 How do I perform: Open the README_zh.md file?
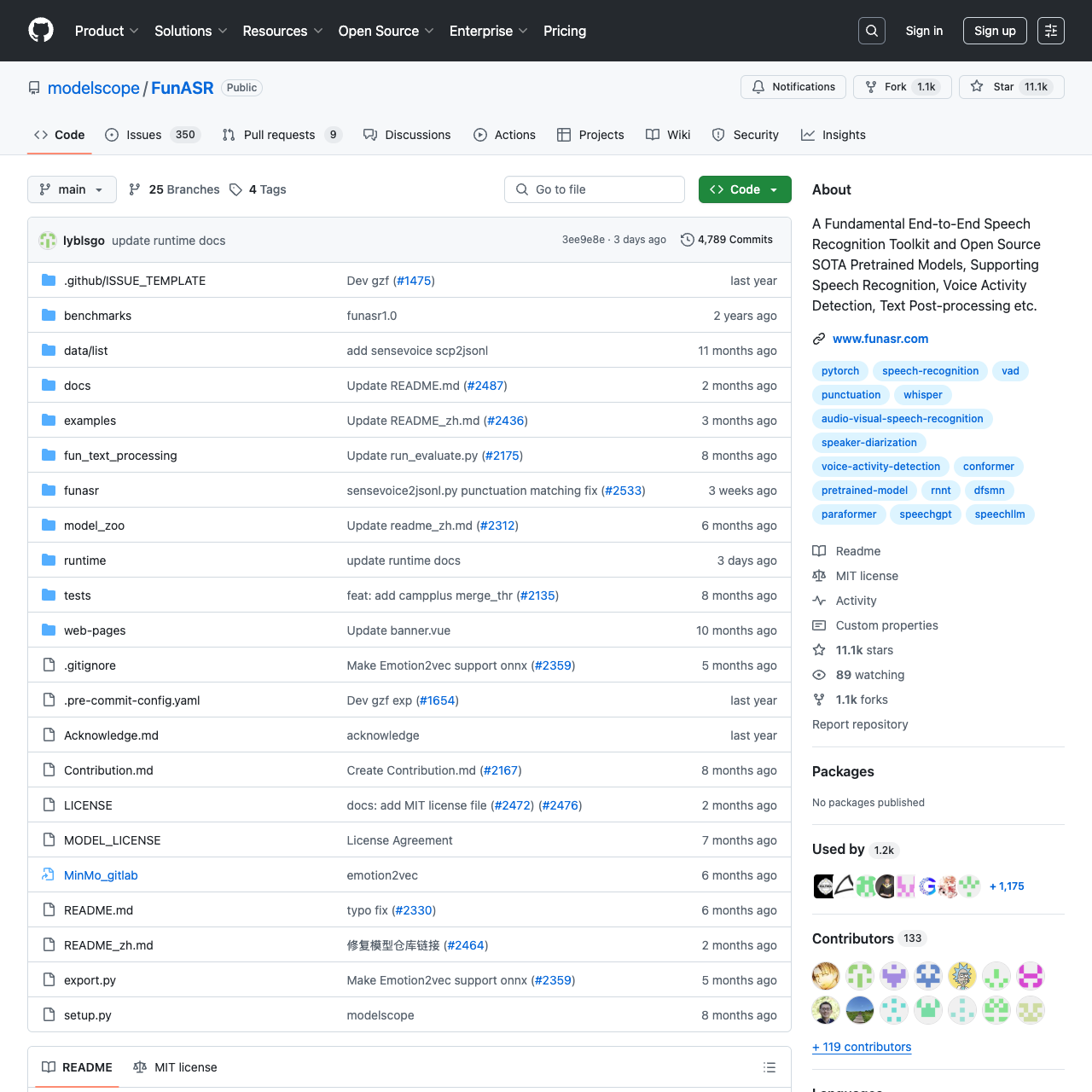108,945
